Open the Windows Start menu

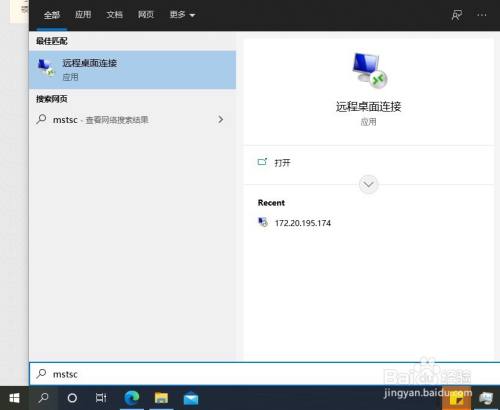click(x=14, y=398)
